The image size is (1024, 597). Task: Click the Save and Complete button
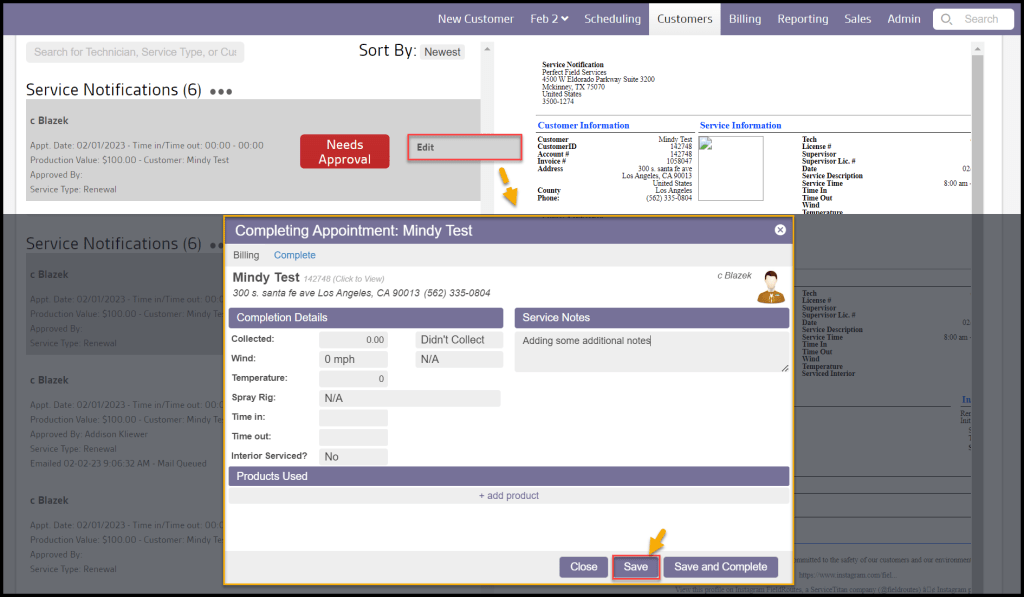[720, 567]
